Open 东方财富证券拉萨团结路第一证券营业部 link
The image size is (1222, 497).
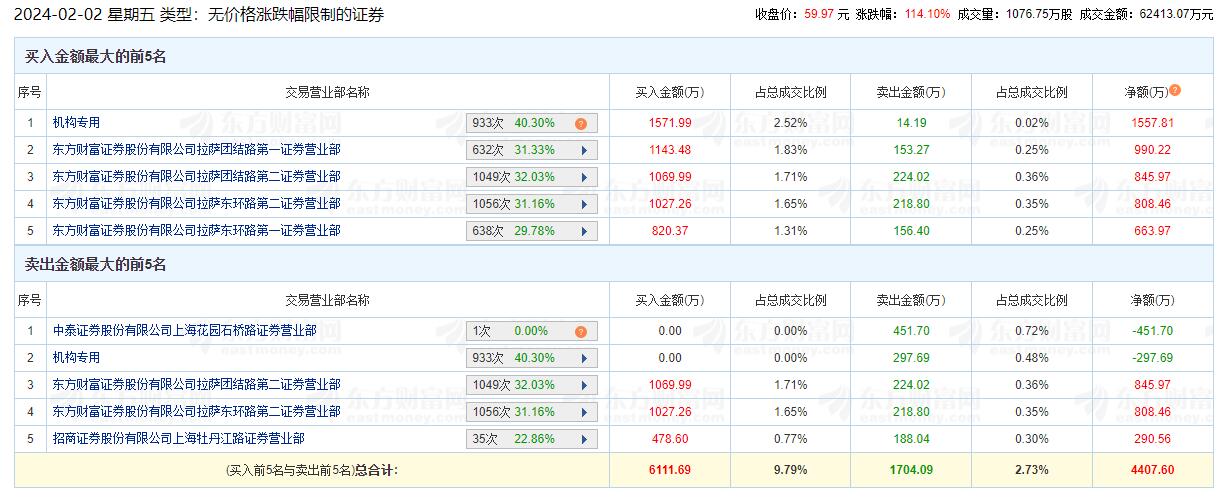[196, 150]
